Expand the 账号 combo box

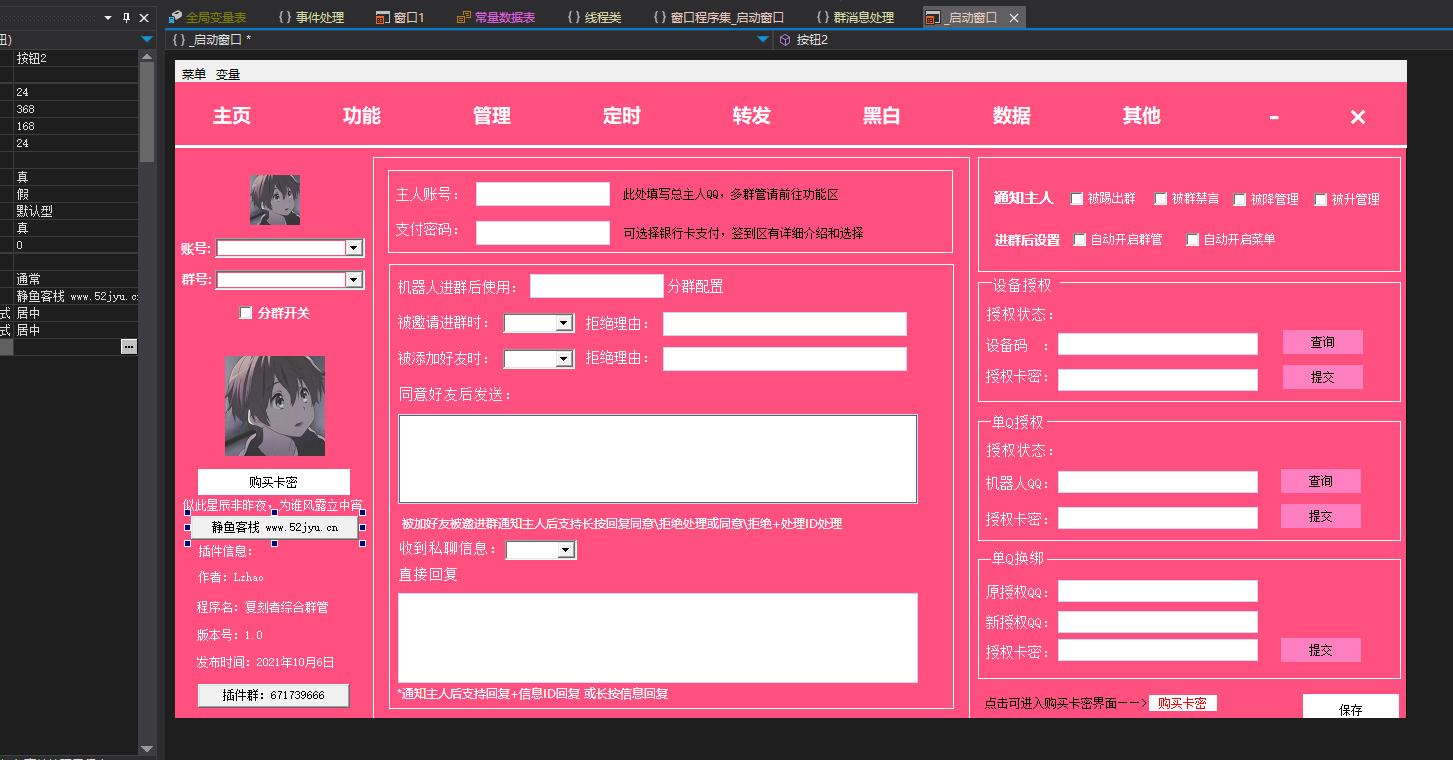click(353, 248)
